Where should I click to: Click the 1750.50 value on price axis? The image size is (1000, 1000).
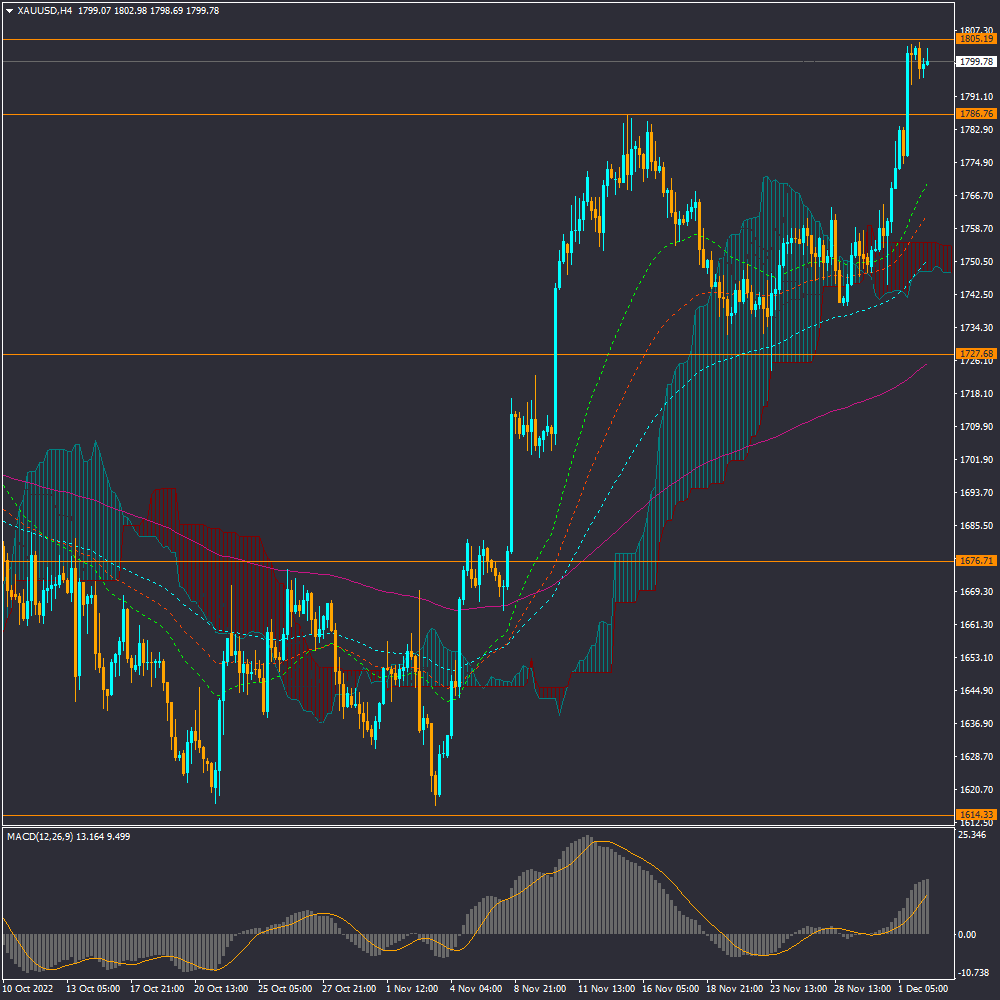pos(975,262)
